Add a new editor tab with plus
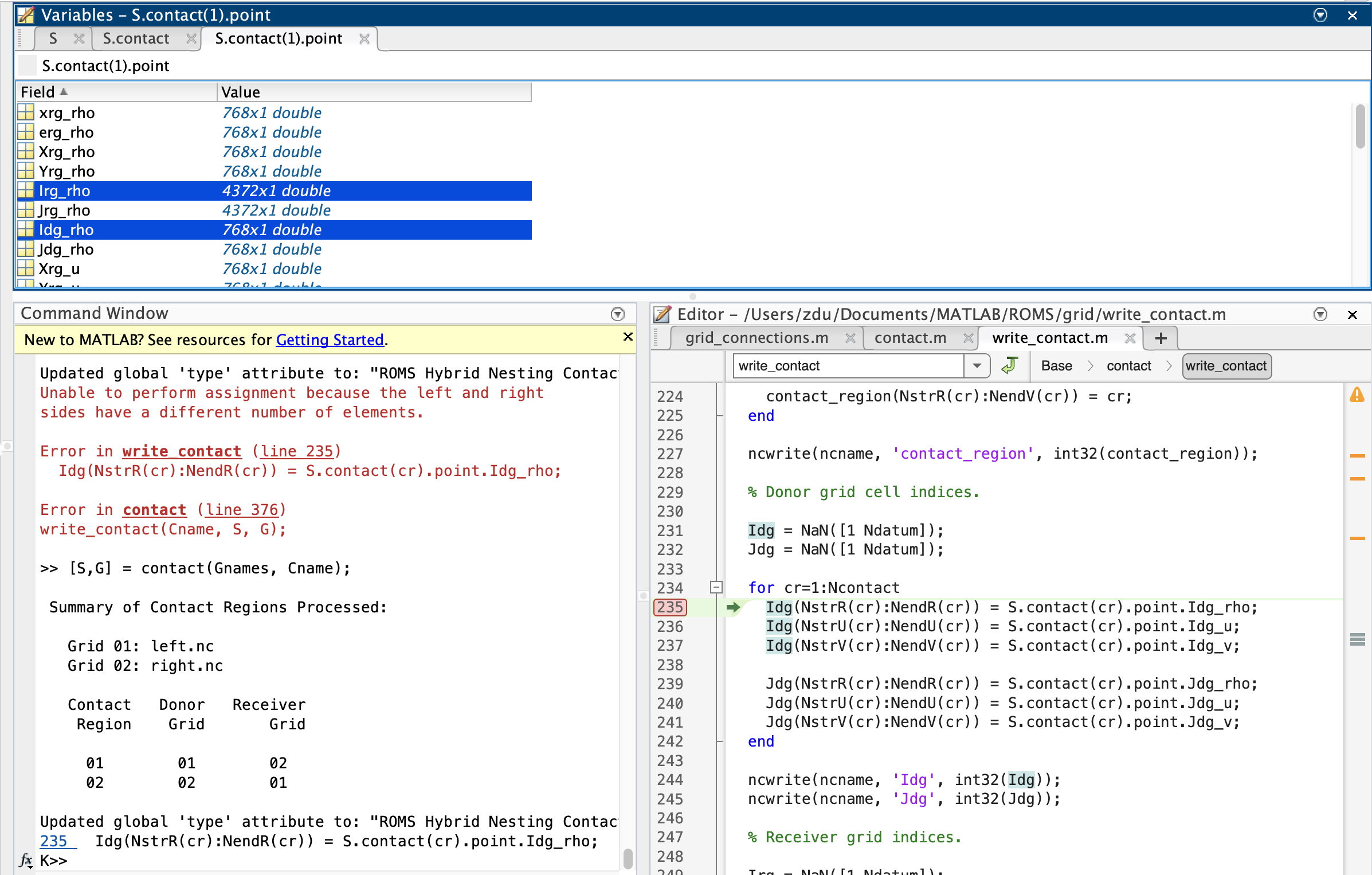Screen dimensions: 1372x875 click(1161, 338)
